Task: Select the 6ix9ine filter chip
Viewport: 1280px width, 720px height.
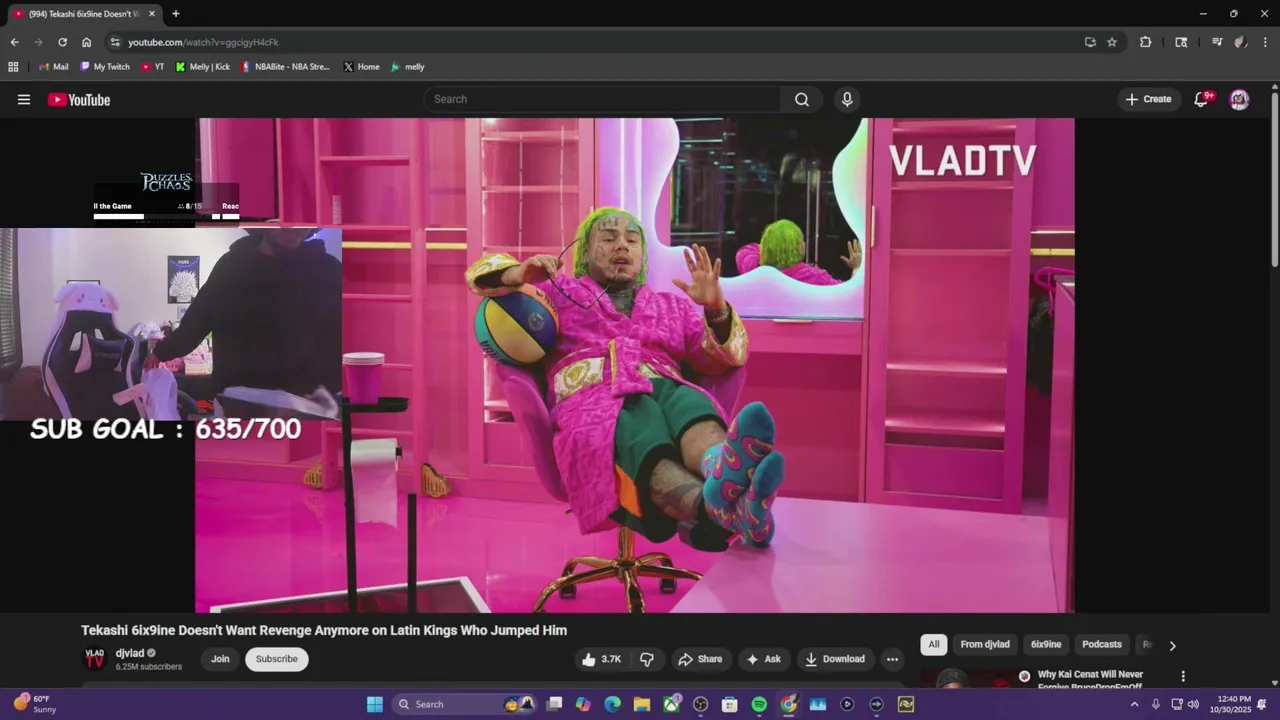Action: 1046,645
